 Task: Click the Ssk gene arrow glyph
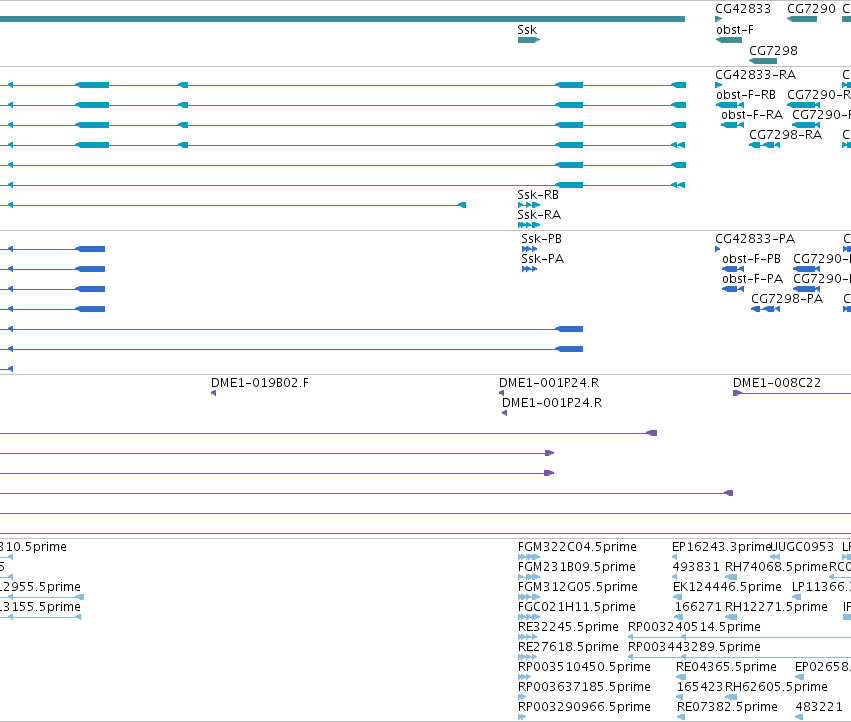(x=529, y=40)
